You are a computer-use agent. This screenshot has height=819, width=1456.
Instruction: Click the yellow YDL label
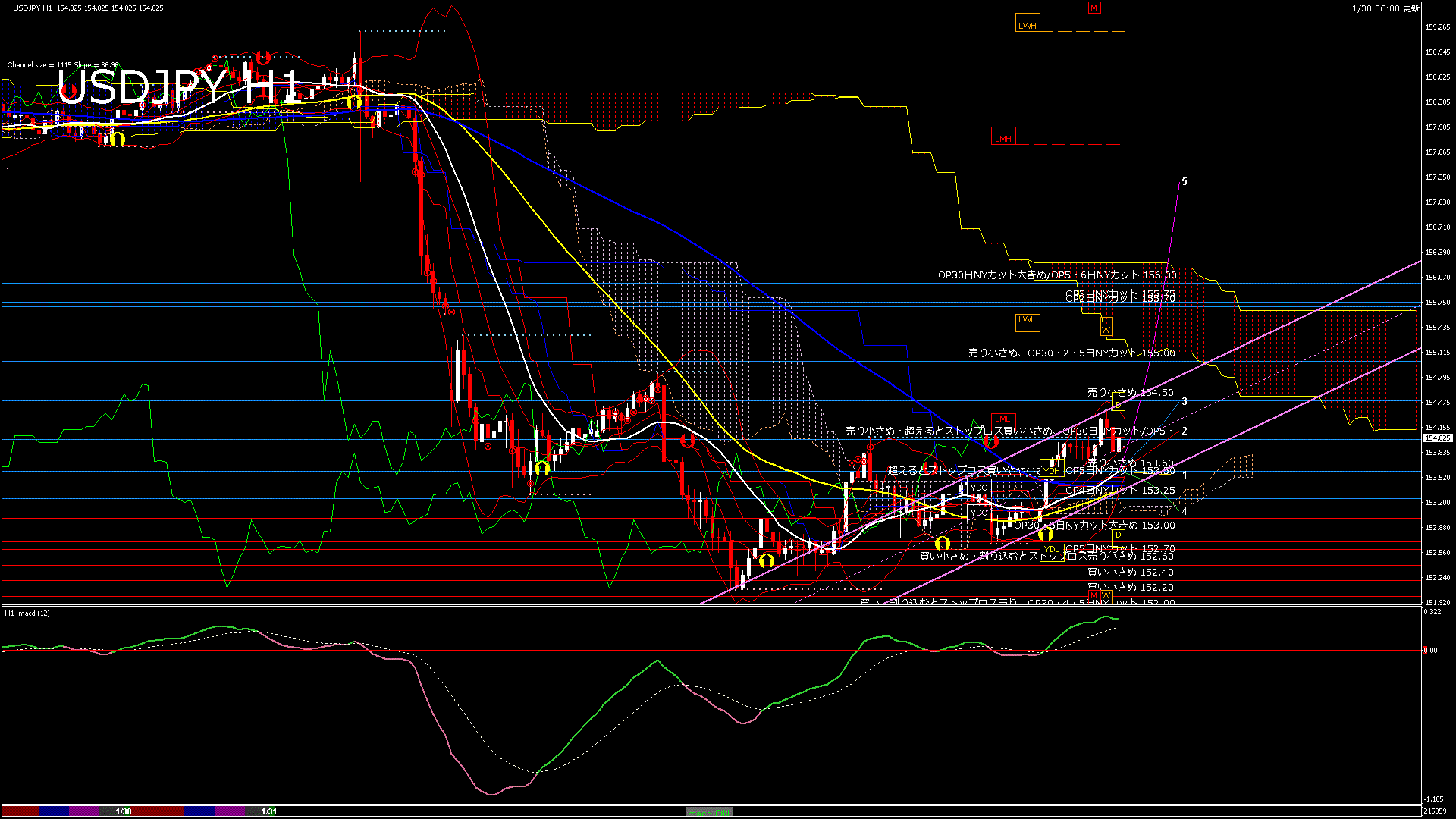coord(1051,549)
